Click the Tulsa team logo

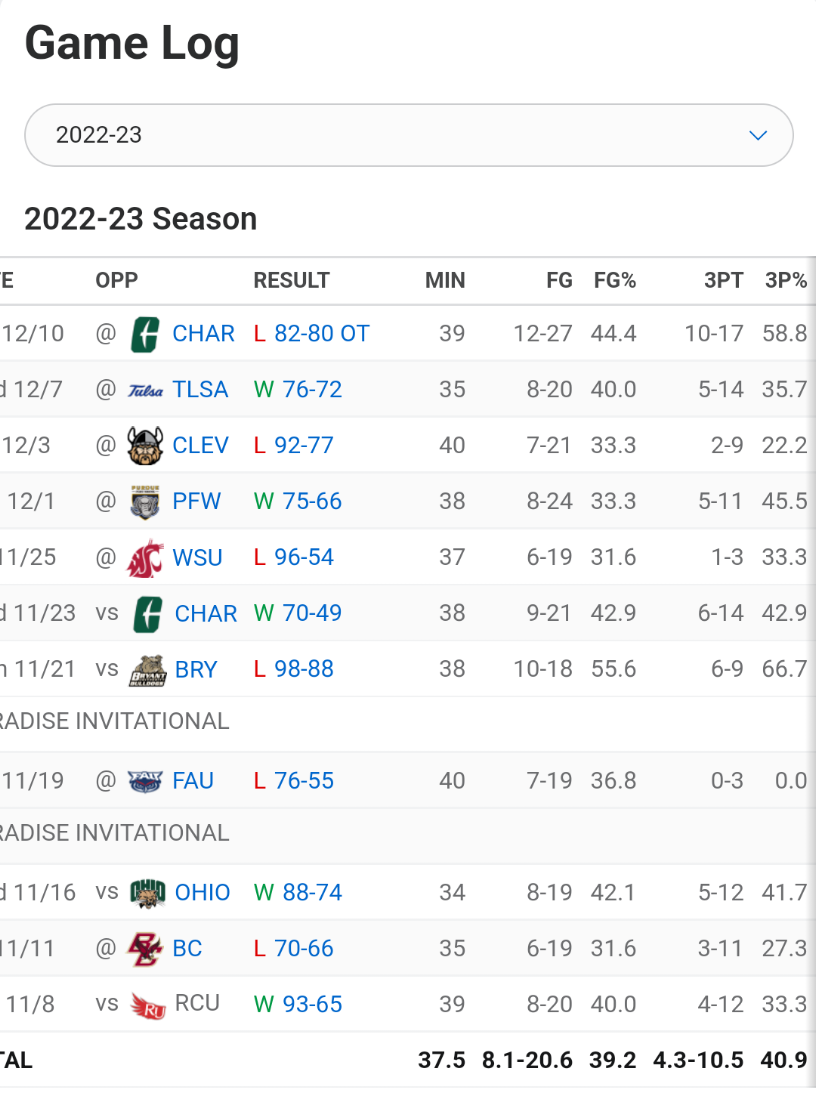(x=146, y=390)
